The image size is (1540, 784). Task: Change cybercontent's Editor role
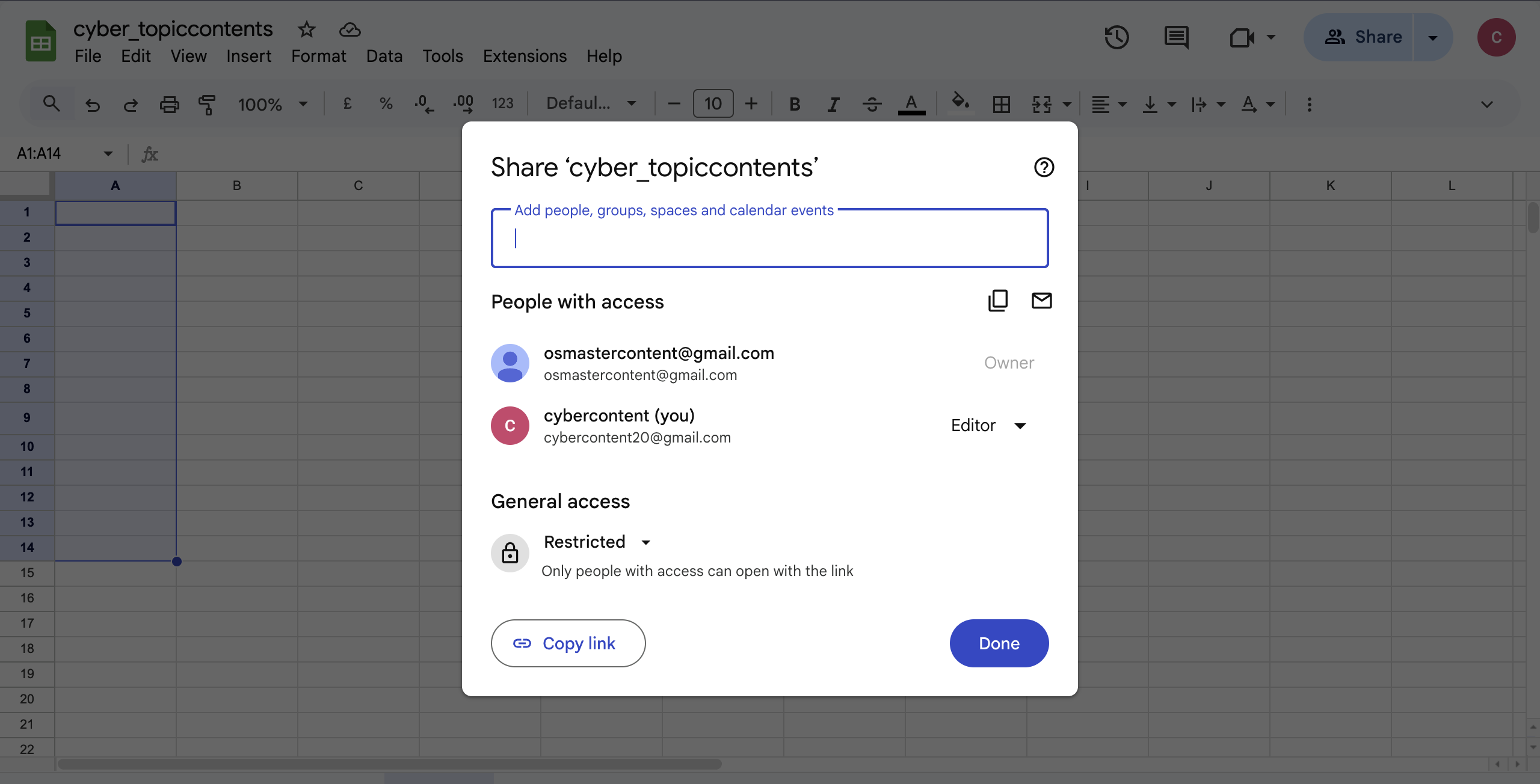988,425
